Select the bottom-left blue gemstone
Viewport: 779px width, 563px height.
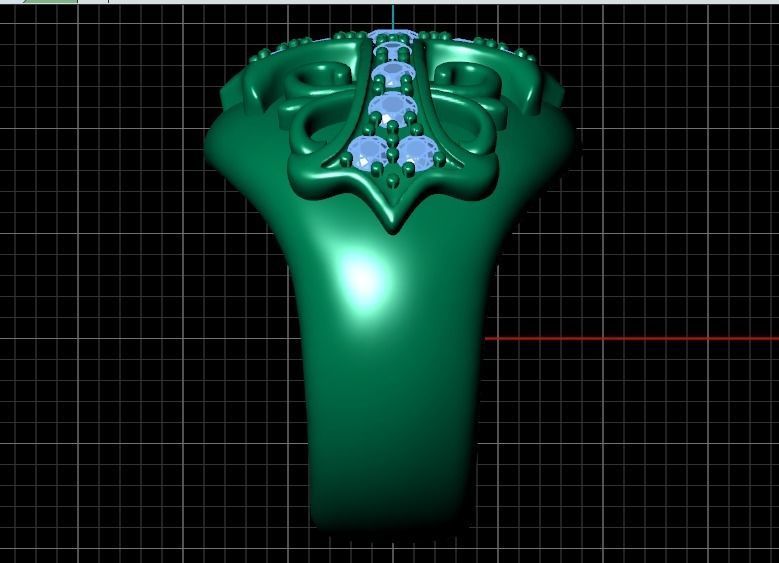(x=368, y=152)
